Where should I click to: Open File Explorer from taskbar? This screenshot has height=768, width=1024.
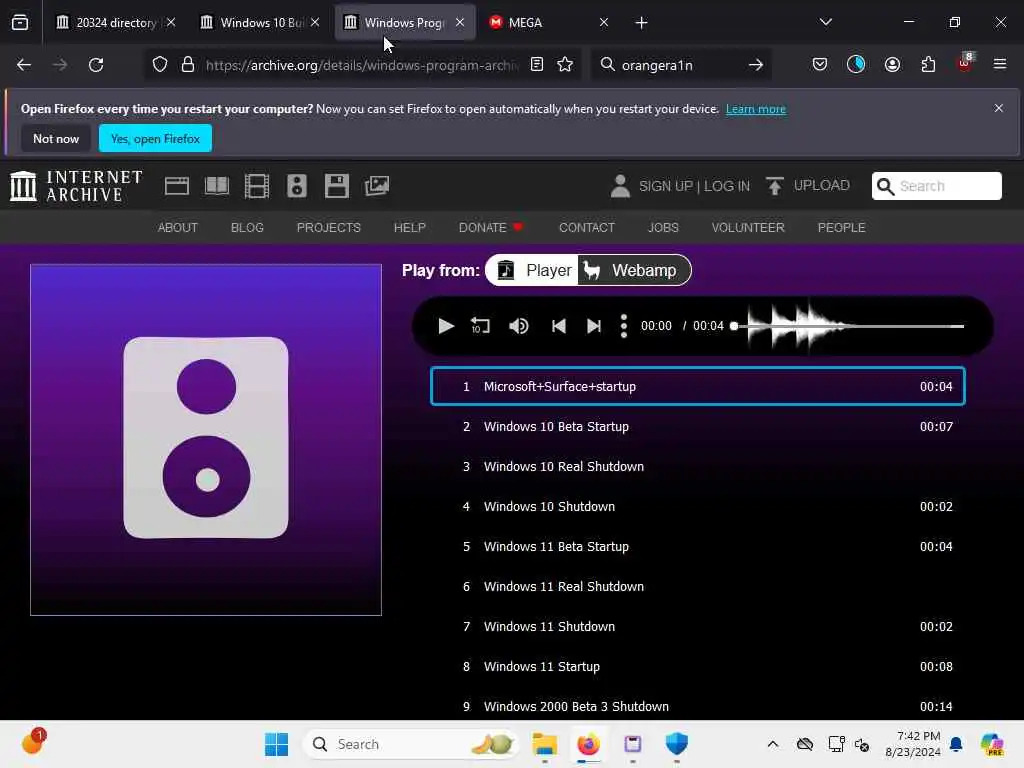(544, 744)
